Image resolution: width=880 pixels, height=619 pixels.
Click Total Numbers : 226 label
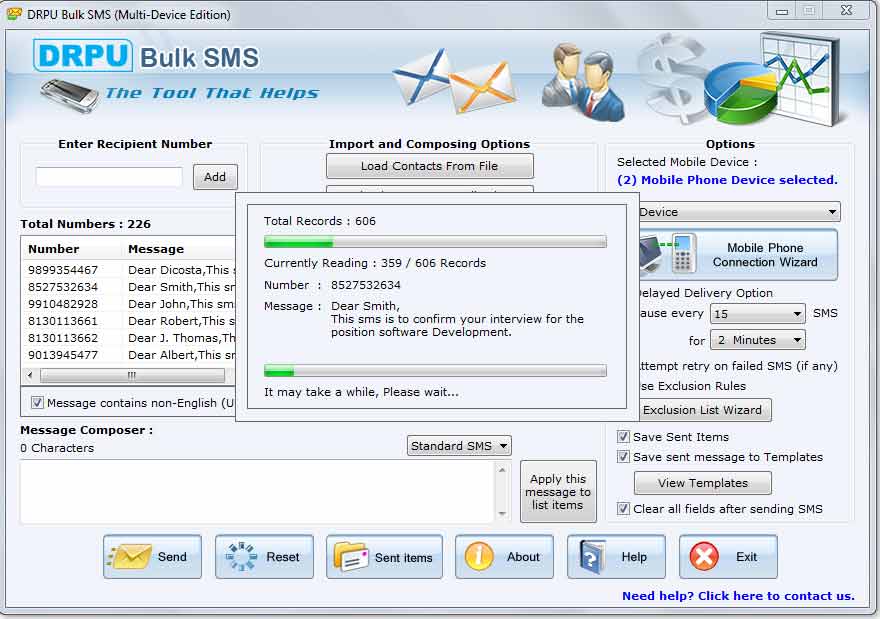[85, 224]
